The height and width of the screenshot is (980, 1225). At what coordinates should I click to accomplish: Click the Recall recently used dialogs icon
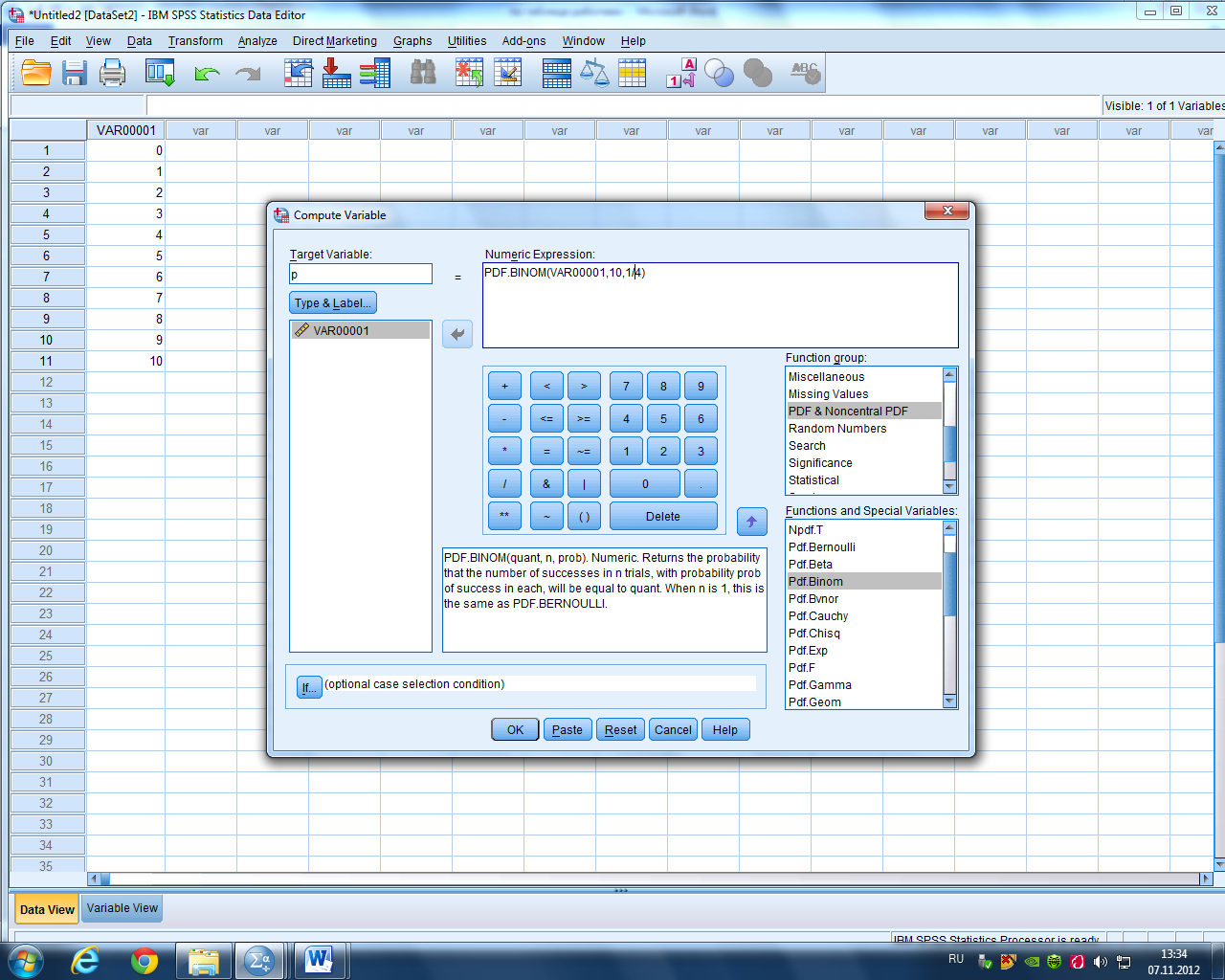click(x=160, y=73)
